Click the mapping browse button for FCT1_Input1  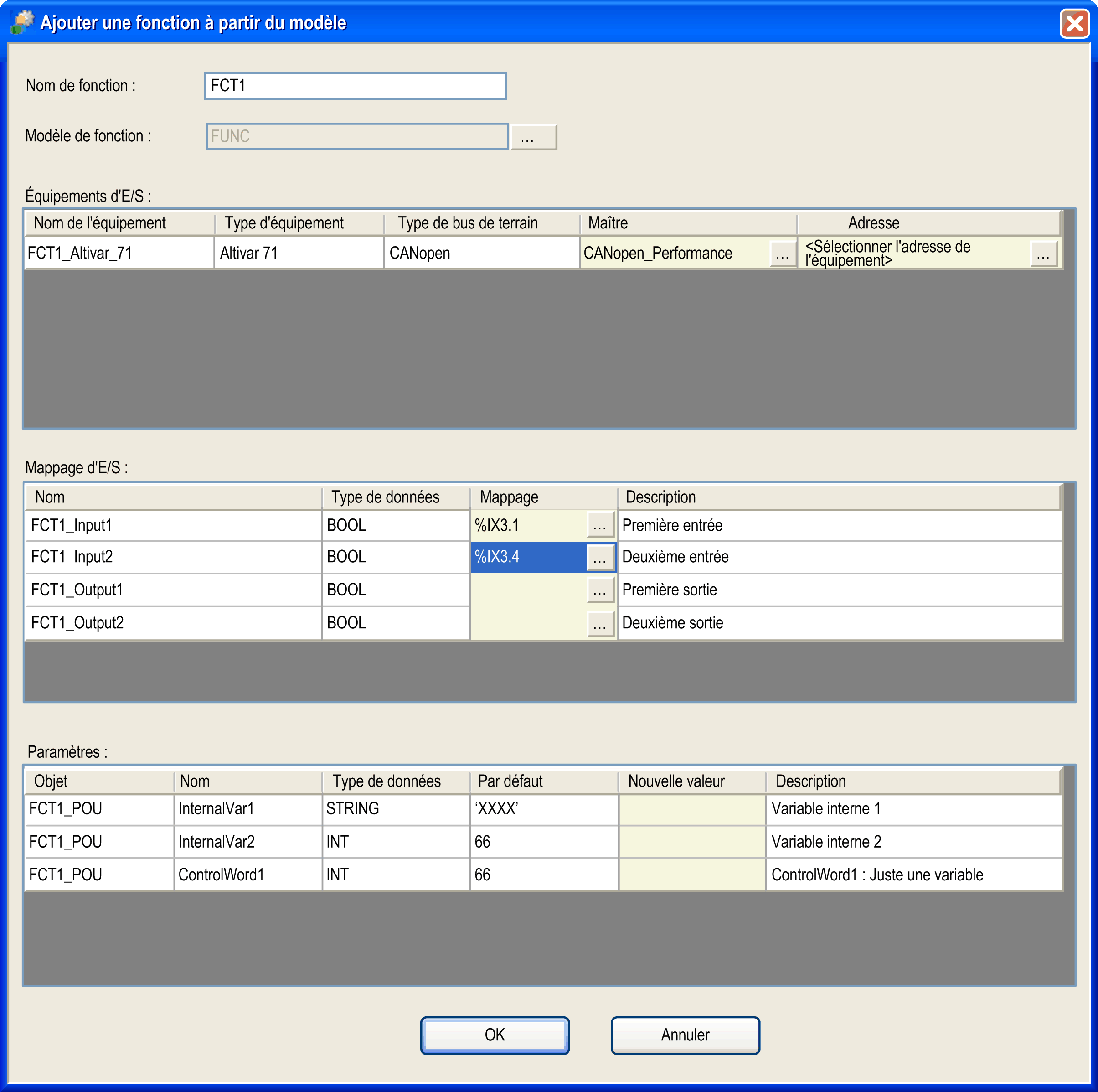pyautogui.click(x=600, y=525)
